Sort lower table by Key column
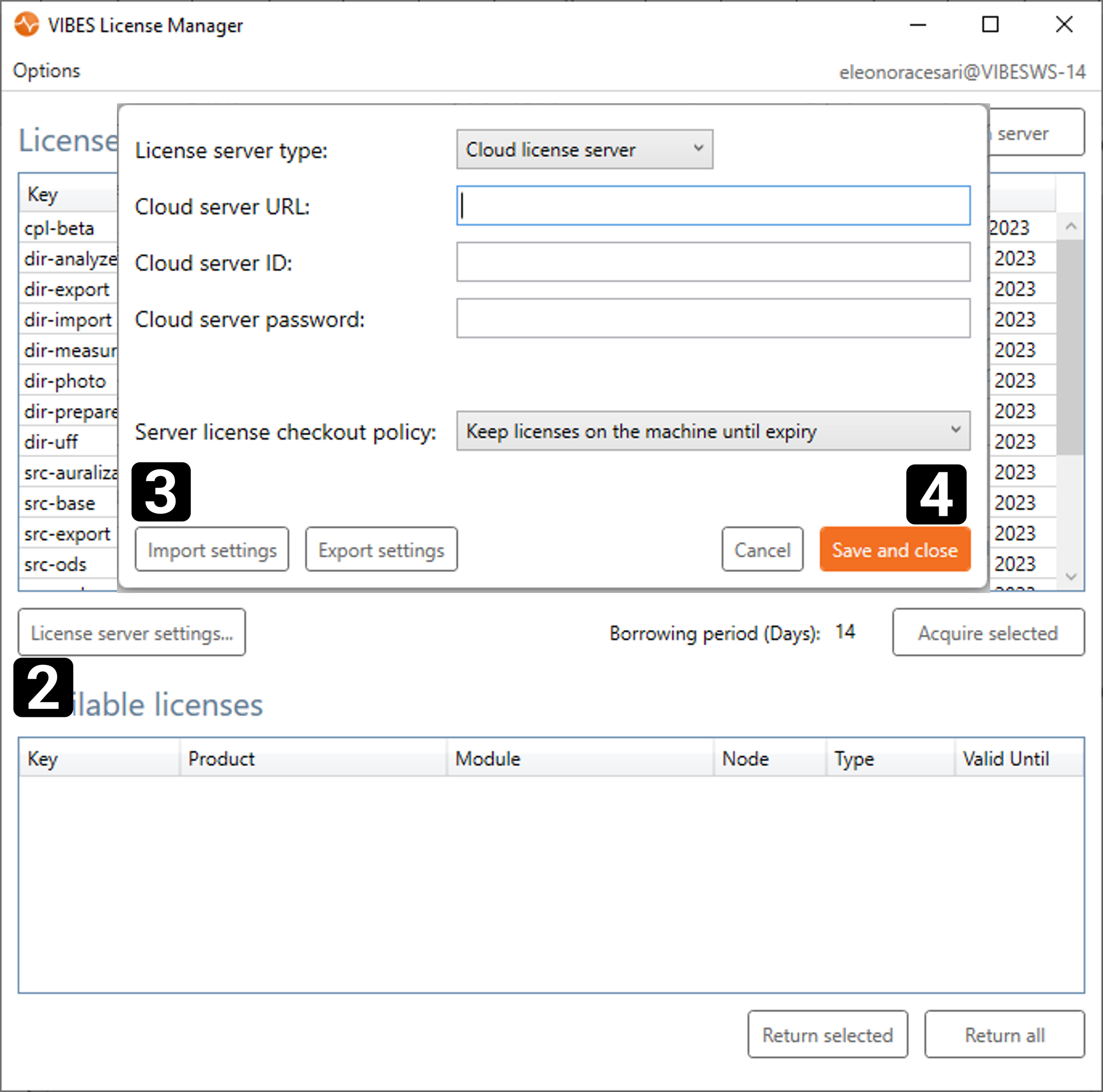The height and width of the screenshot is (1092, 1103). [99, 759]
